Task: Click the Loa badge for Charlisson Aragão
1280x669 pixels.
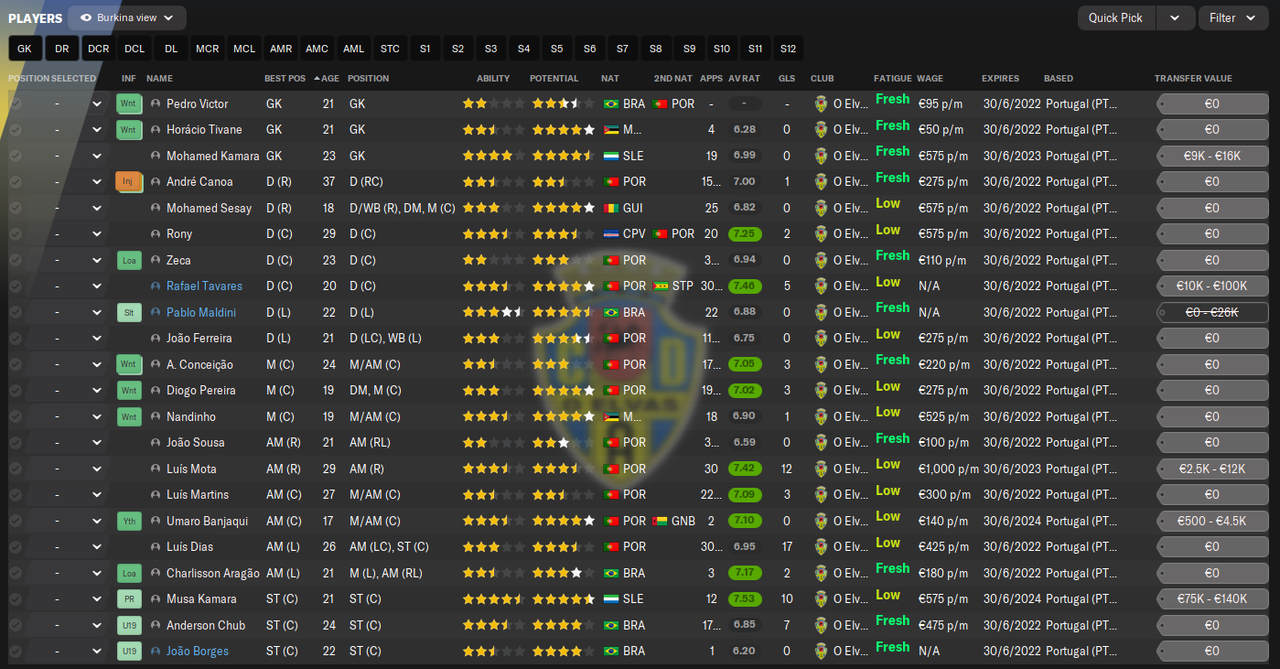Action: click(130, 573)
